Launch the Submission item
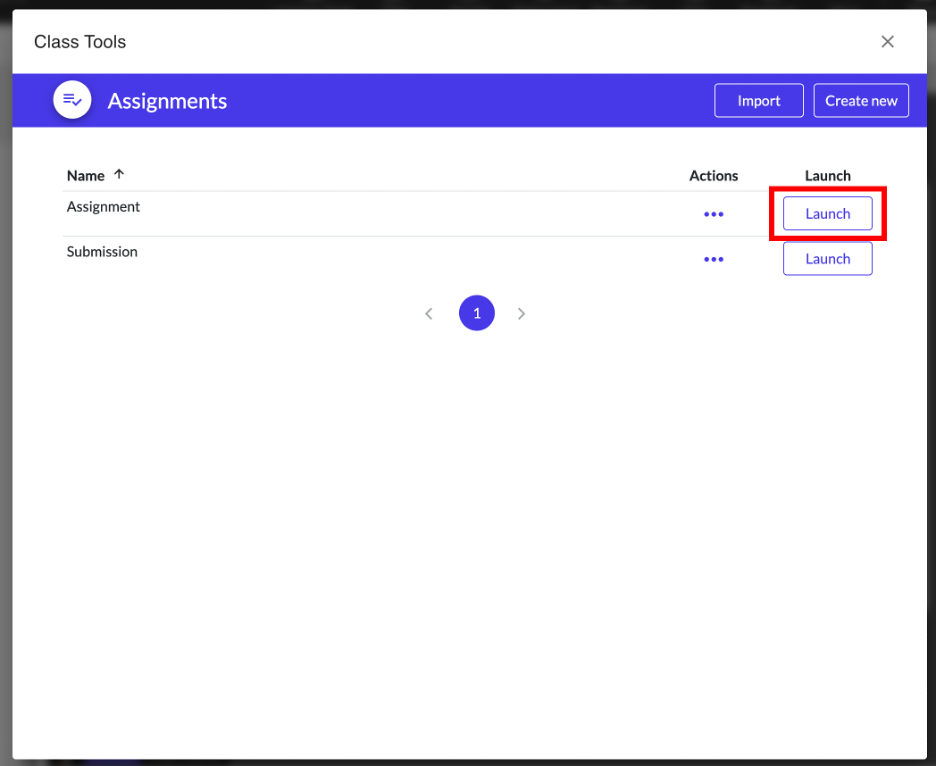This screenshot has height=766, width=936. point(827,259)
